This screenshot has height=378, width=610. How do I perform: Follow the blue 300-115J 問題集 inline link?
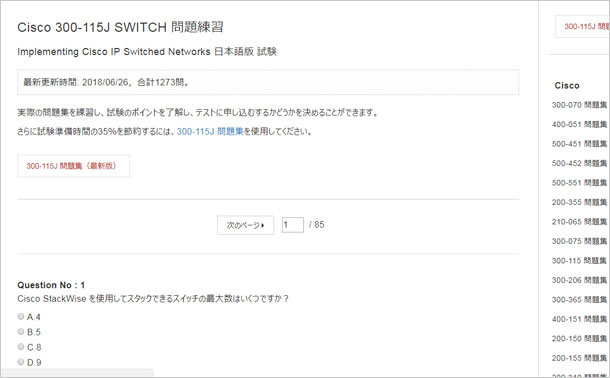(x=210, y=132)
